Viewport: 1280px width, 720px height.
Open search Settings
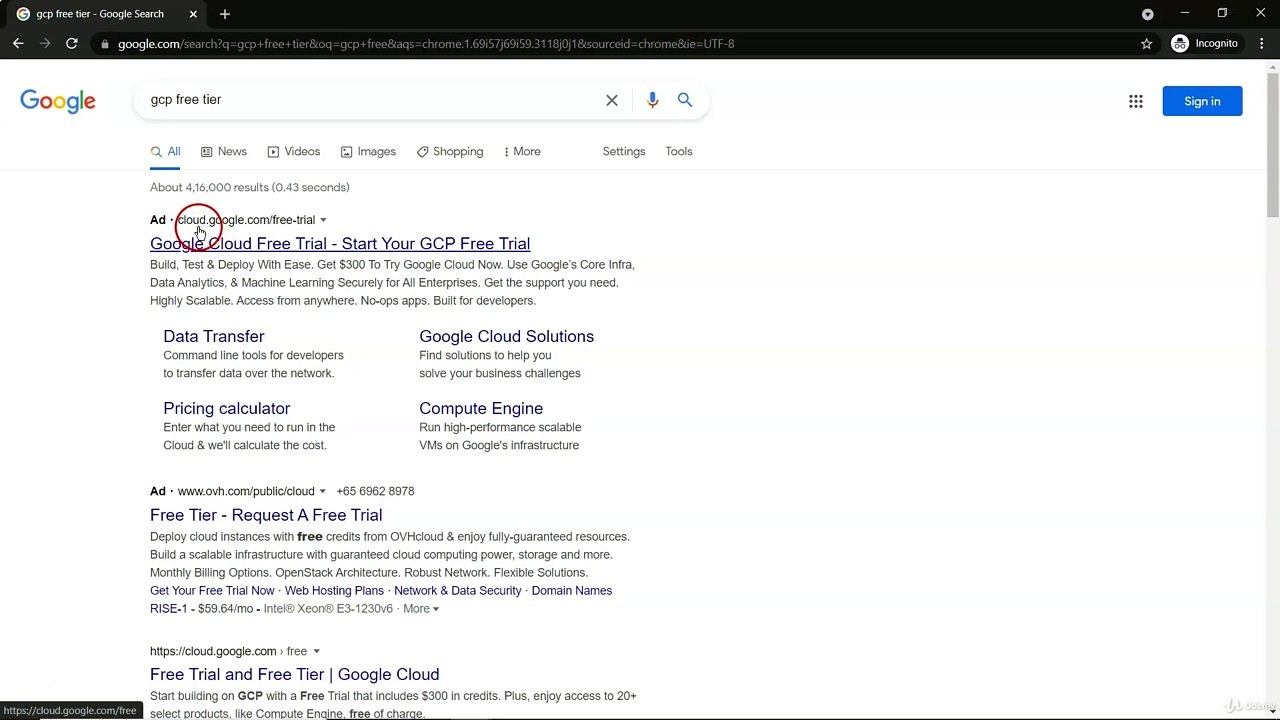click(624, 152)
